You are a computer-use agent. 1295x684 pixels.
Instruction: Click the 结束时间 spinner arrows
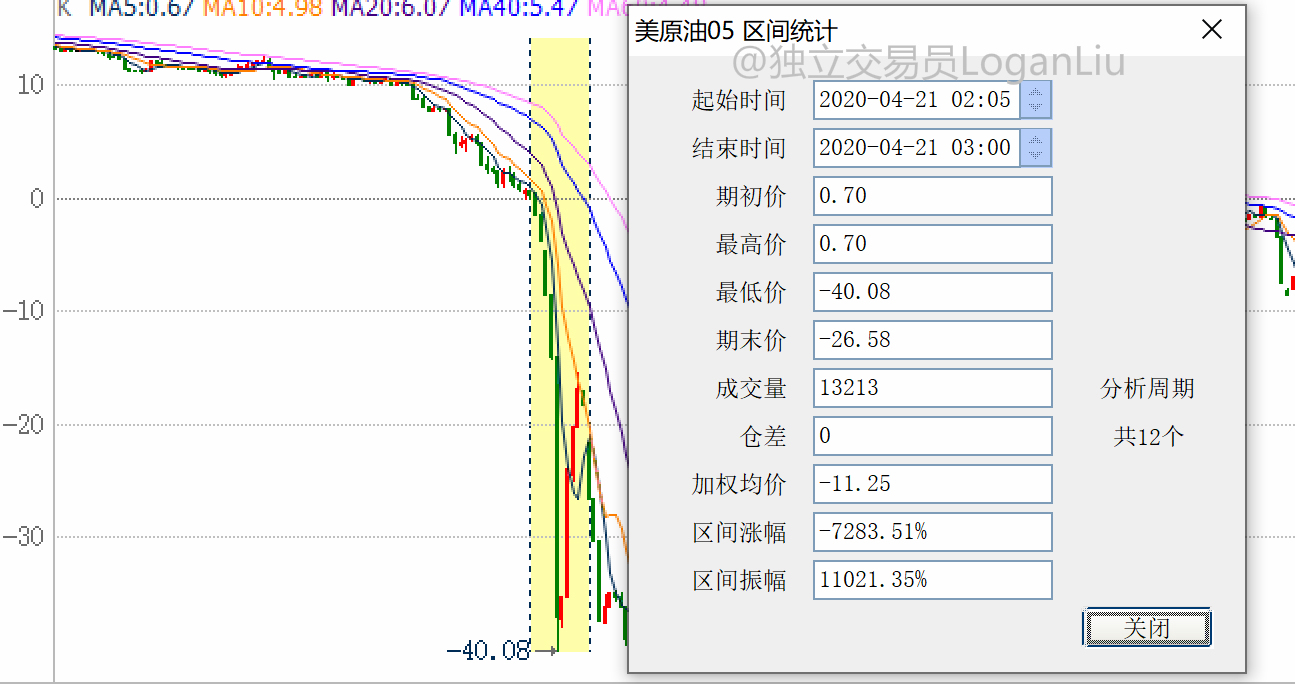point(1036,148)
